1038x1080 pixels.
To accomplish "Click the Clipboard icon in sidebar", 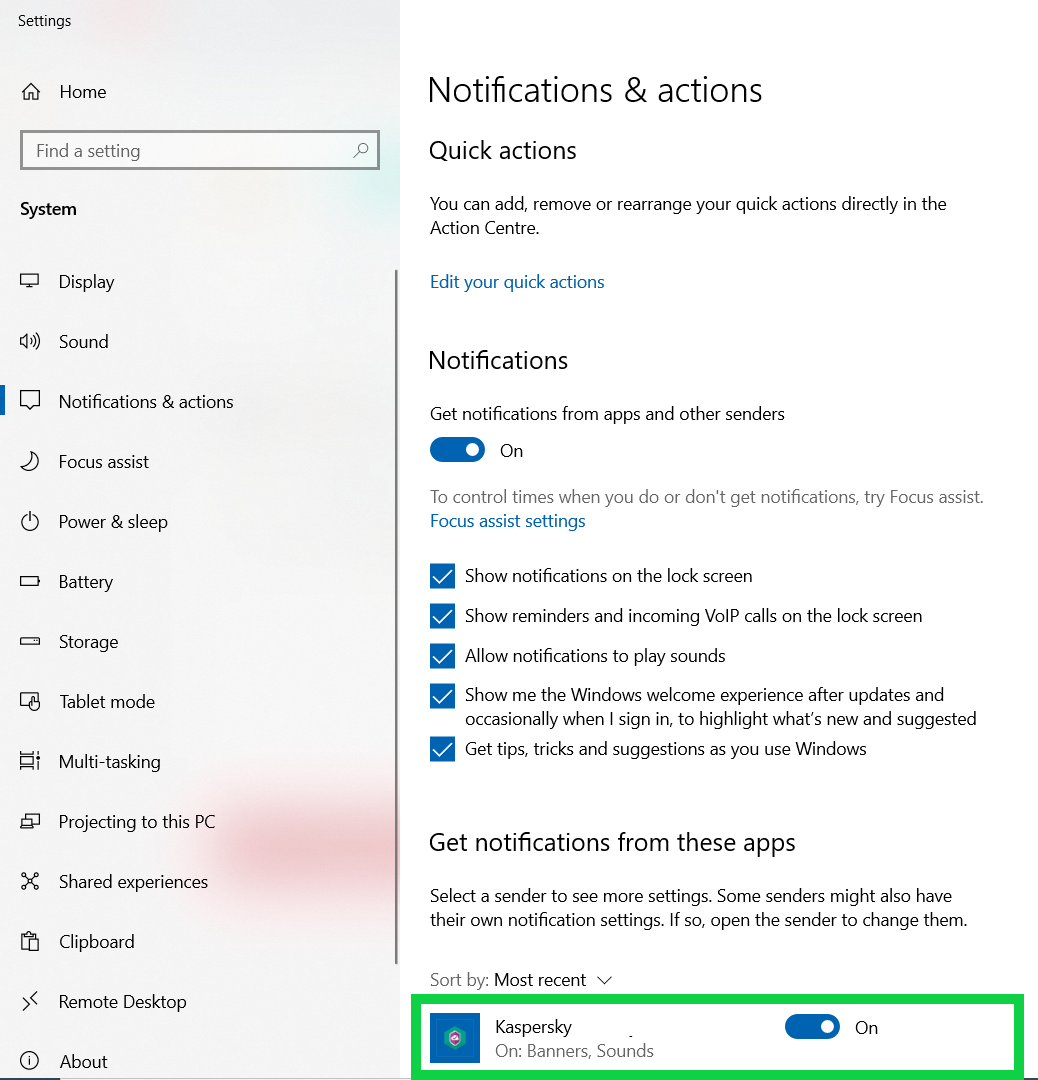I will pos(30,941).
